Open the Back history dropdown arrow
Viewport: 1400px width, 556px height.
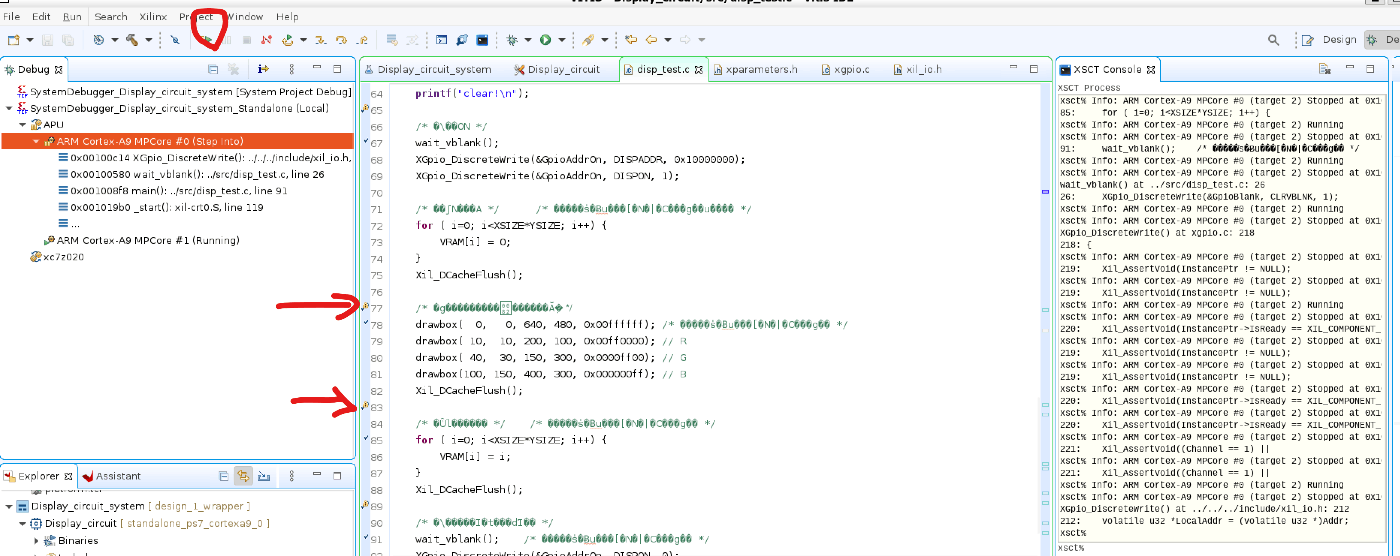click(x=667, y=40)
